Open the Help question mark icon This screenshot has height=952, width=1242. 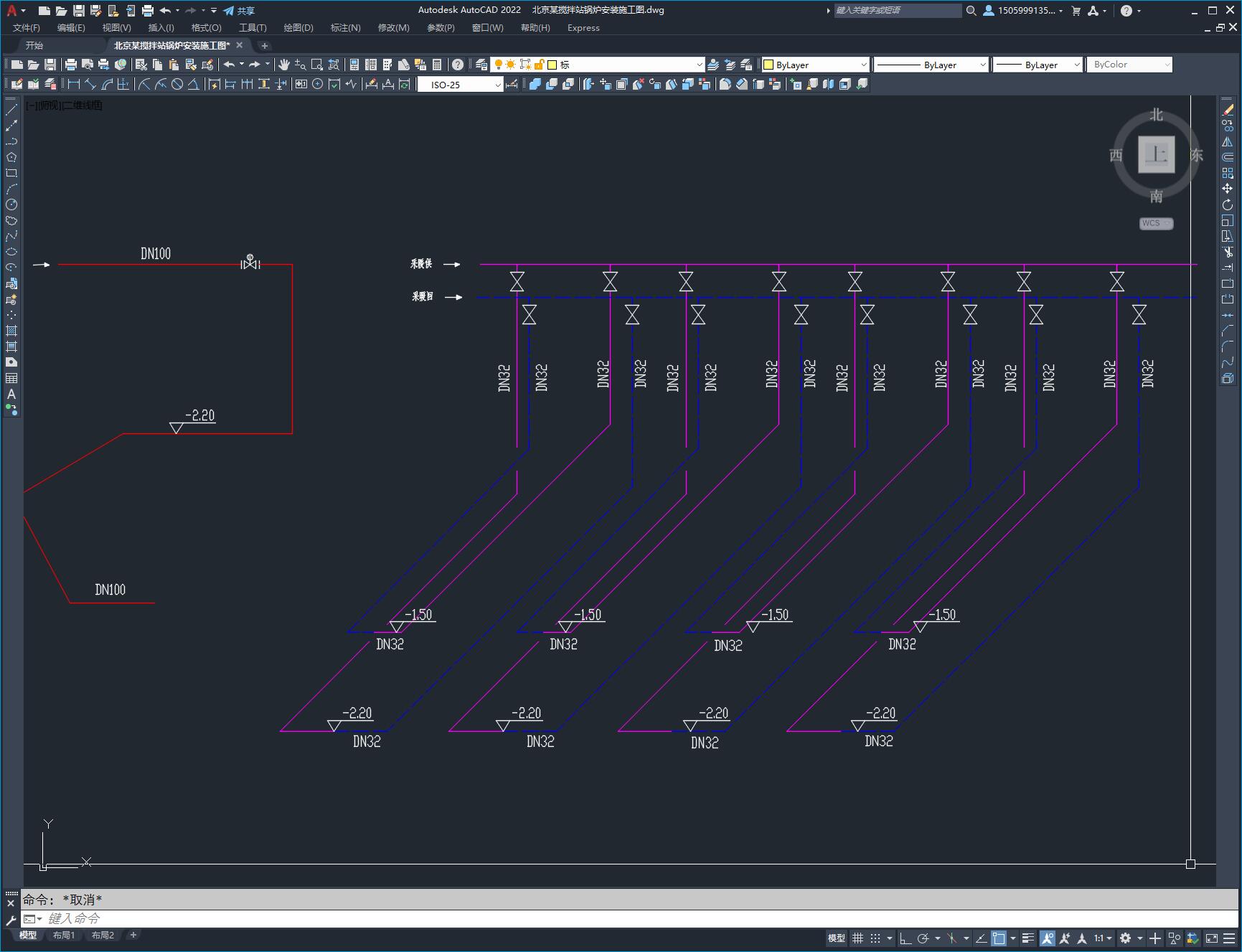point(458,65)
